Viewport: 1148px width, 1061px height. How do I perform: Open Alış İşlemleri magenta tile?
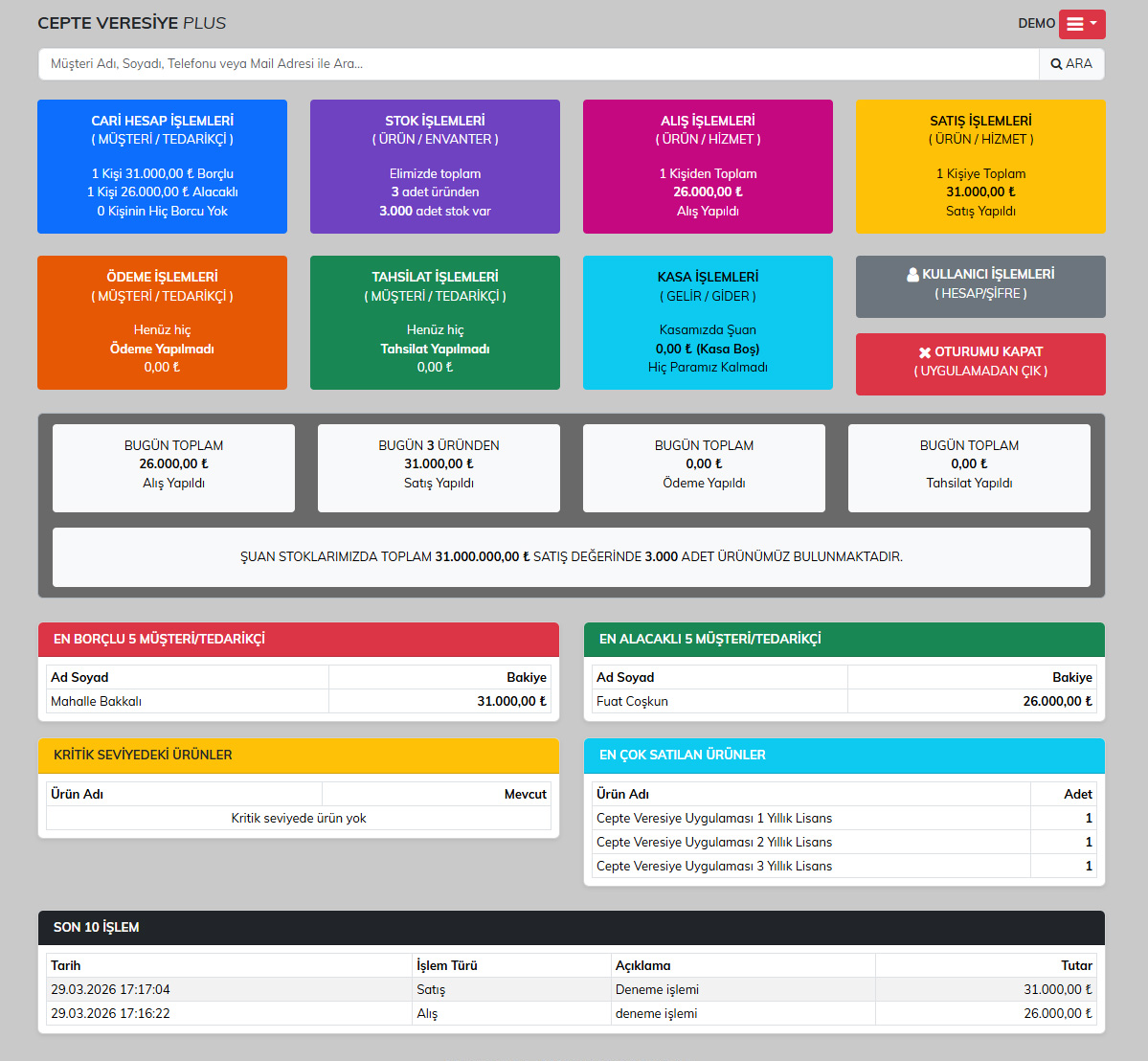pyautogui.click(x=708, y=167)
